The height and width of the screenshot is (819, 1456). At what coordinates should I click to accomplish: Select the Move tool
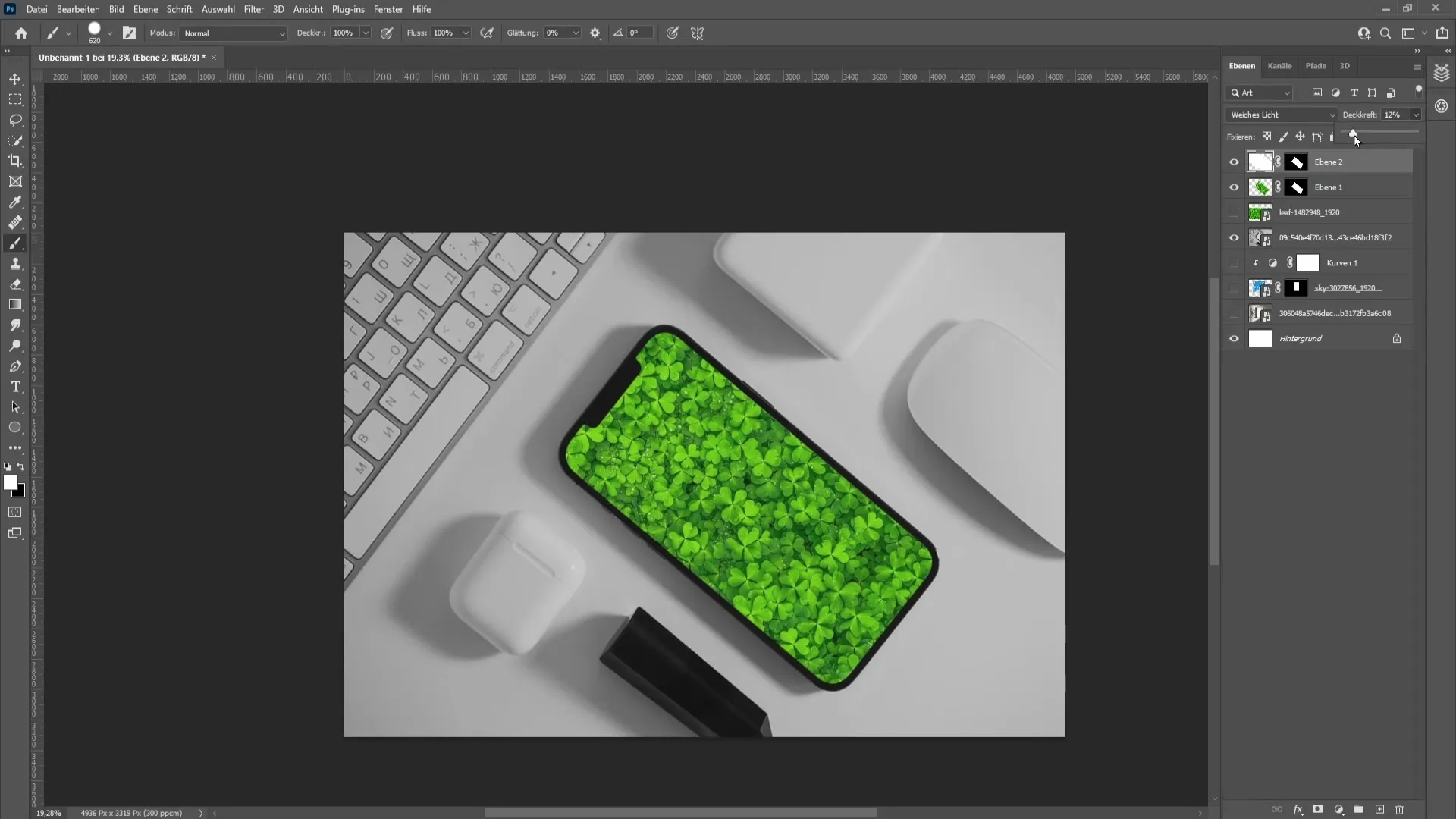[x=15, y=77]
